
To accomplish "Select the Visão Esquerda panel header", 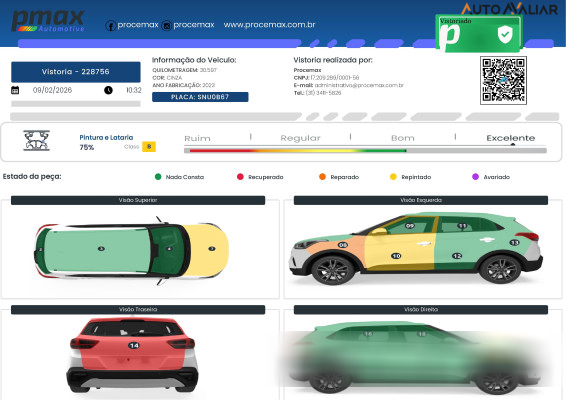I will coord(421,200).
